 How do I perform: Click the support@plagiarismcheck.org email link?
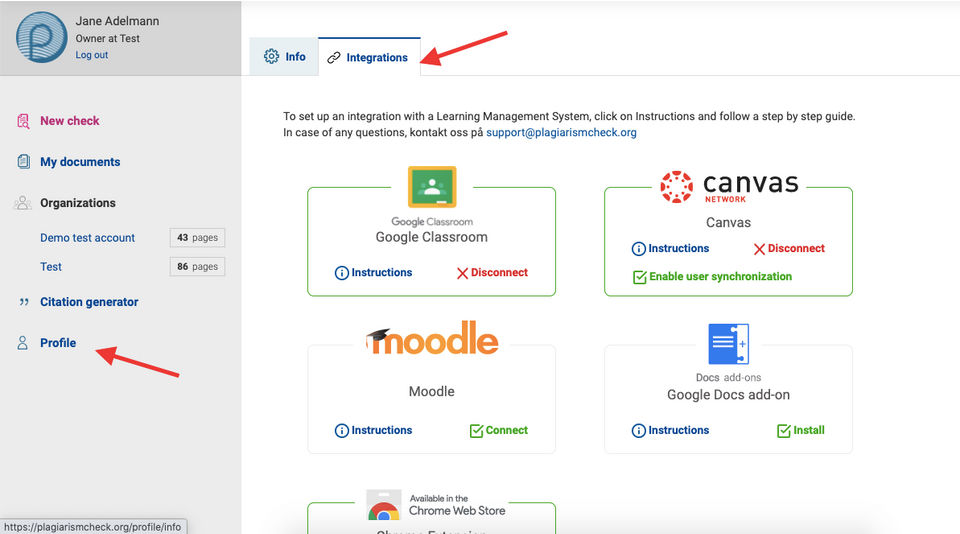(561, 132)
